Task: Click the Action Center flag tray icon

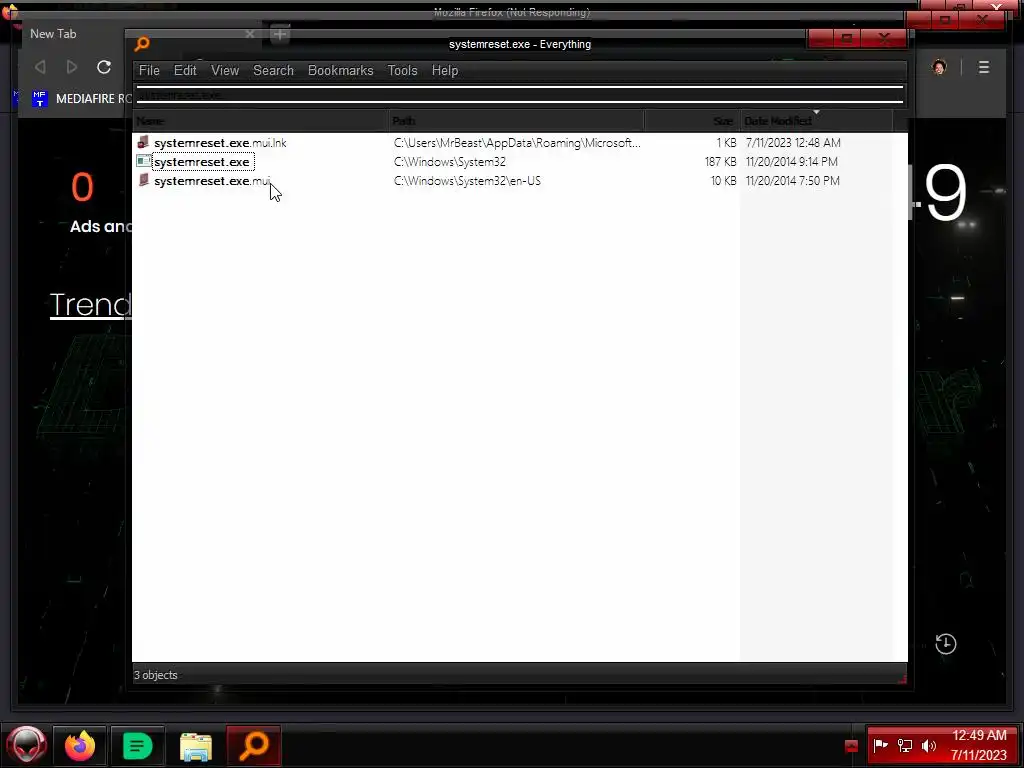Action: [x=880, y=745]
